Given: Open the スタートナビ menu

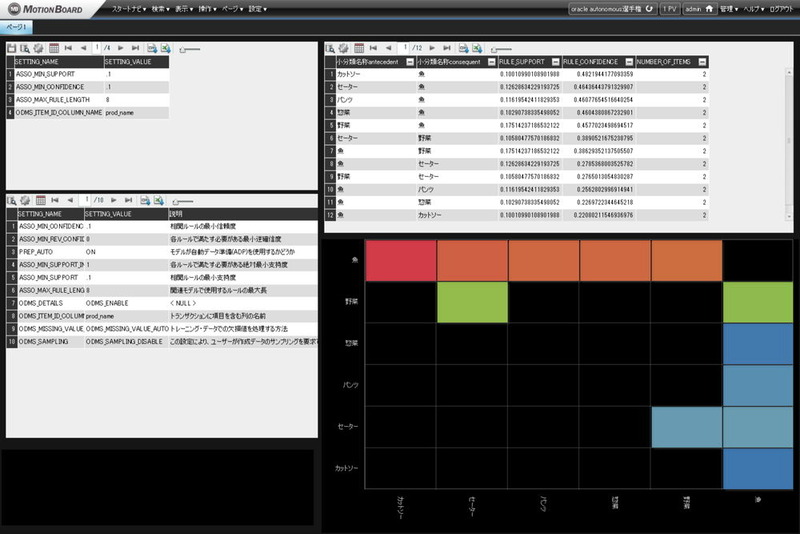Looking at the screenshot, I should 129,9.
